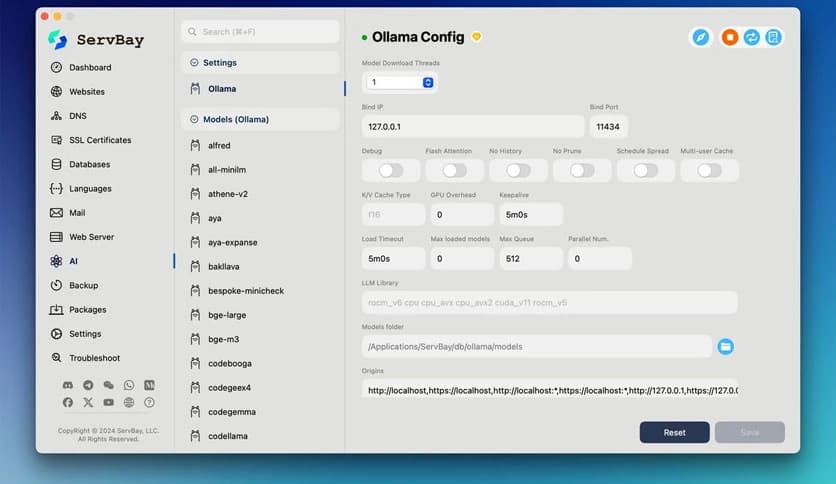836x484 pixels.
Task: Open the Medium icon in sidebar footer
Action: point(149,385)
